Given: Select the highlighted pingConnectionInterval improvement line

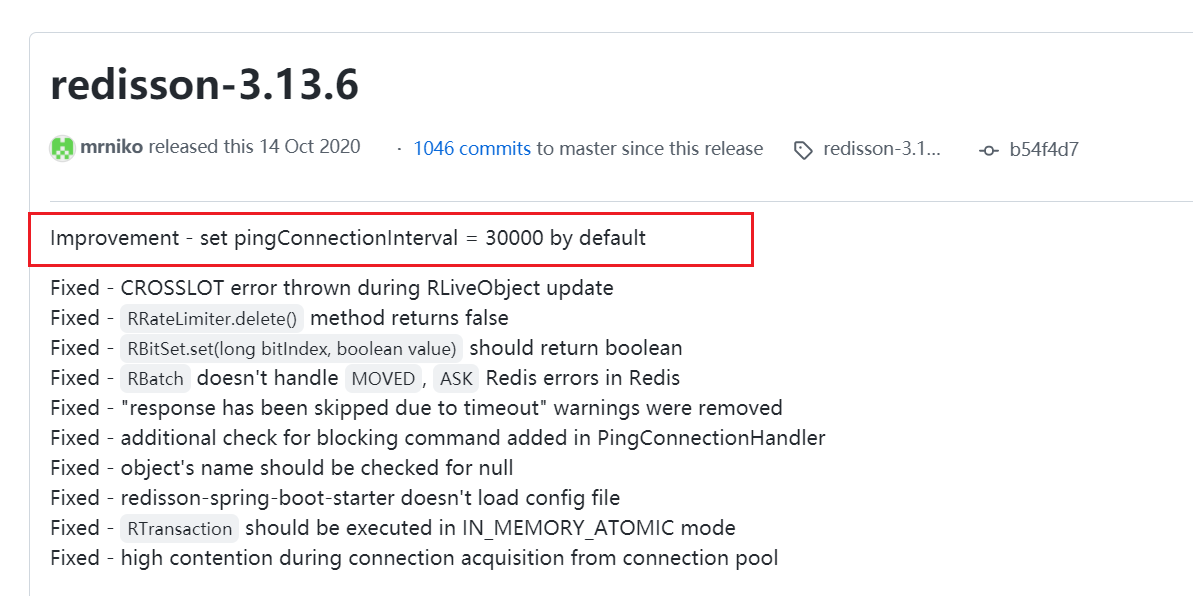Looking at the screenshot, I should coord(347,238).
